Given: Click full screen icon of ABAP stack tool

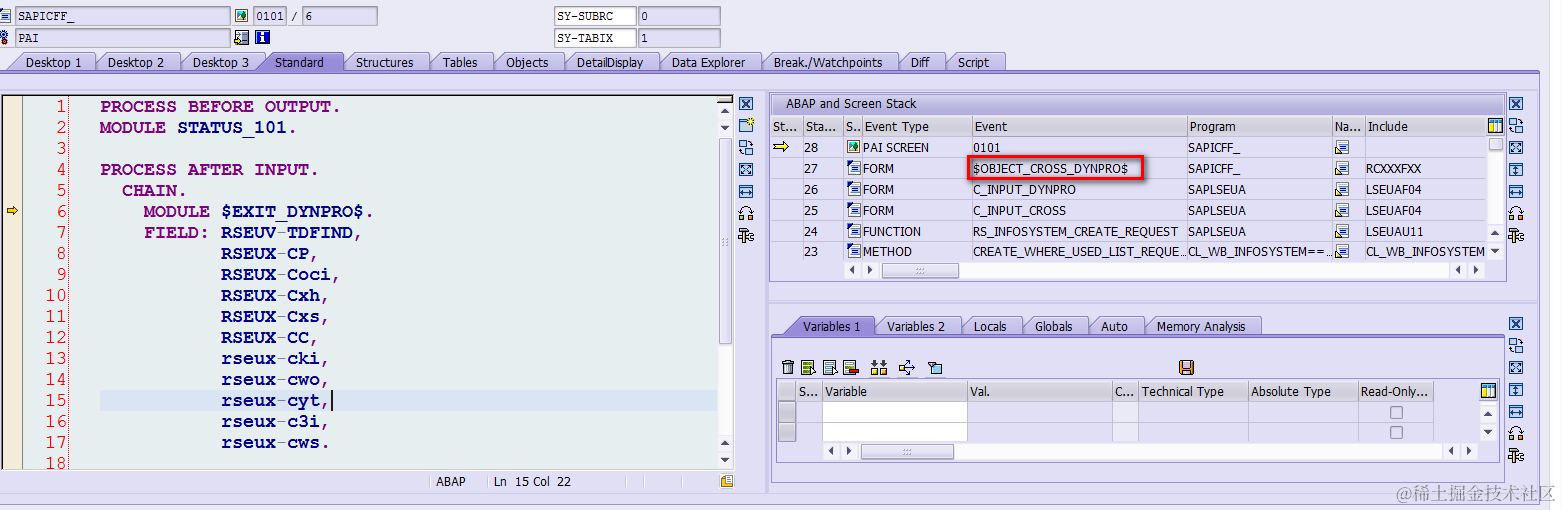Looking at the screenshot, I should (1516, 147).
